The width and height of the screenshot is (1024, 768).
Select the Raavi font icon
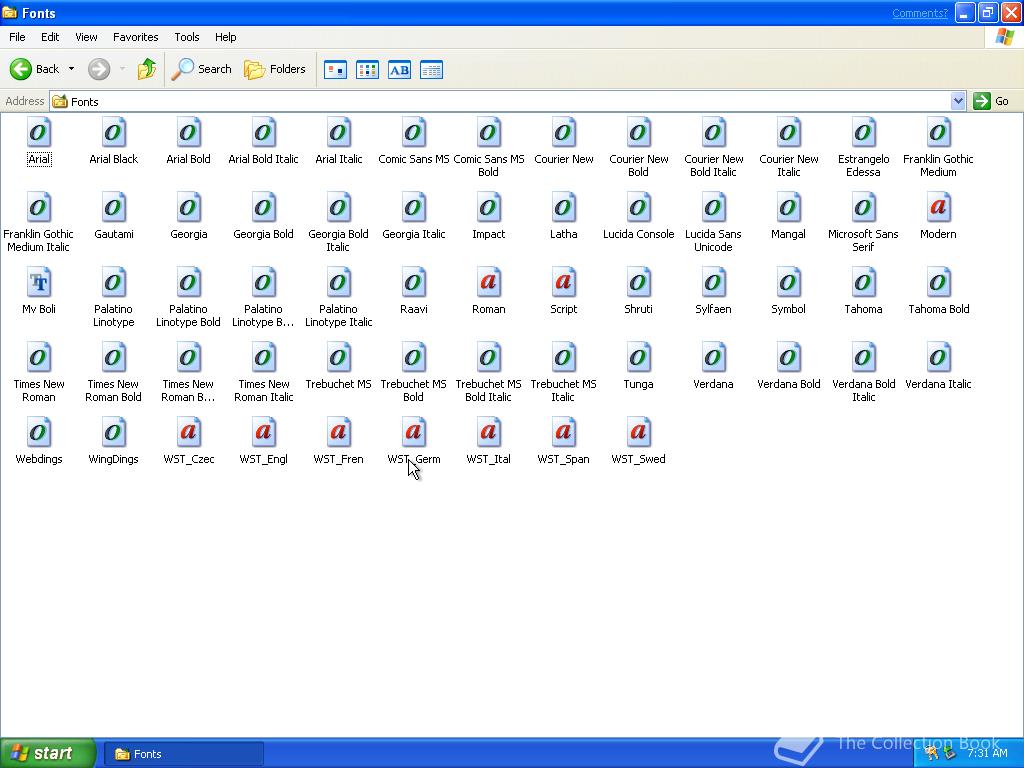coord(413,283)
